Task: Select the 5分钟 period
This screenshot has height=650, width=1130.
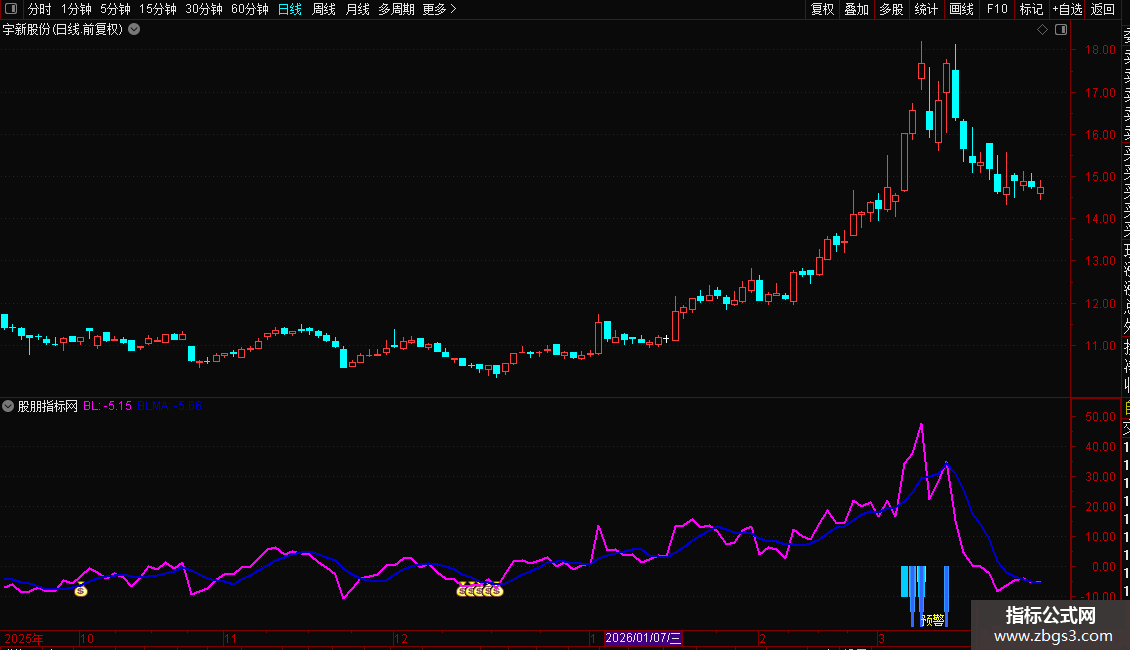Action: 115,9
